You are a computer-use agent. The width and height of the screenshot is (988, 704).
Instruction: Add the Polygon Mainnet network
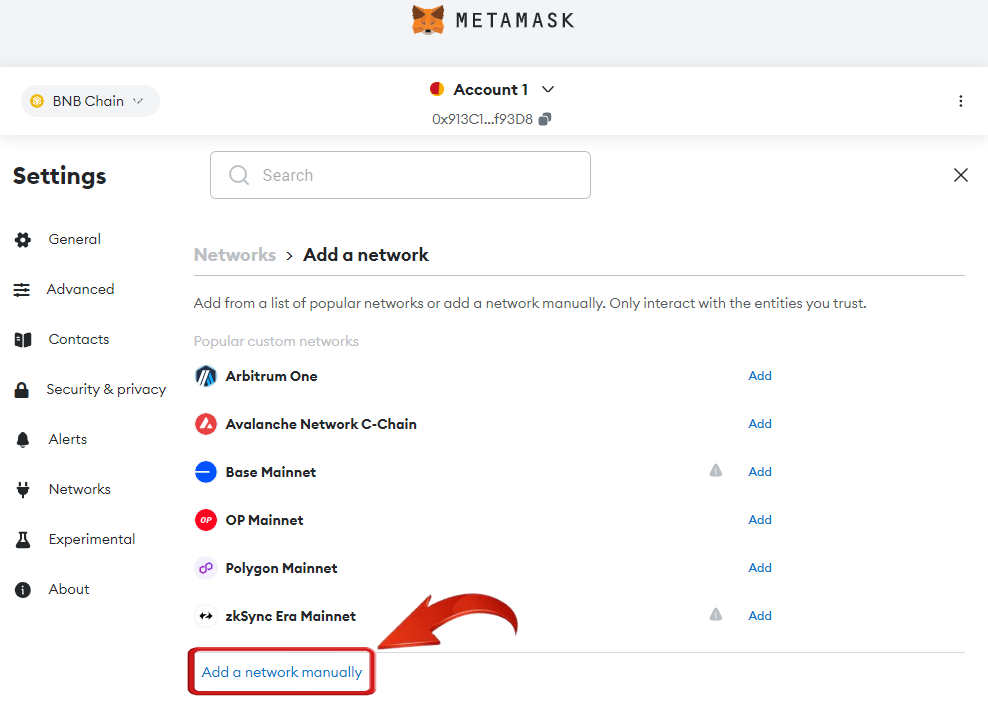pos(760,568)
